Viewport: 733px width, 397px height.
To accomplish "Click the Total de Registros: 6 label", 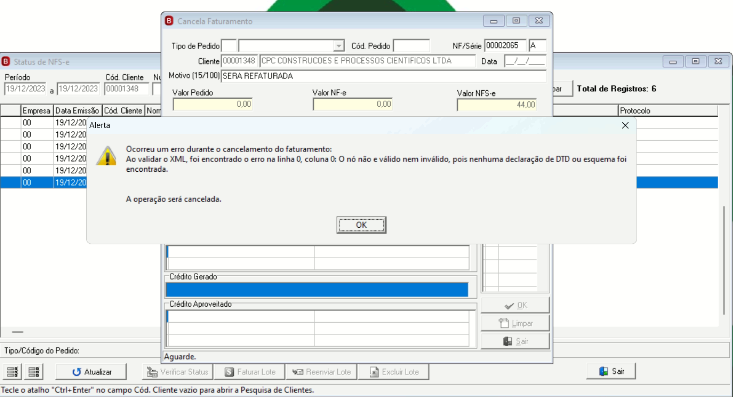I will click(616, 89).
